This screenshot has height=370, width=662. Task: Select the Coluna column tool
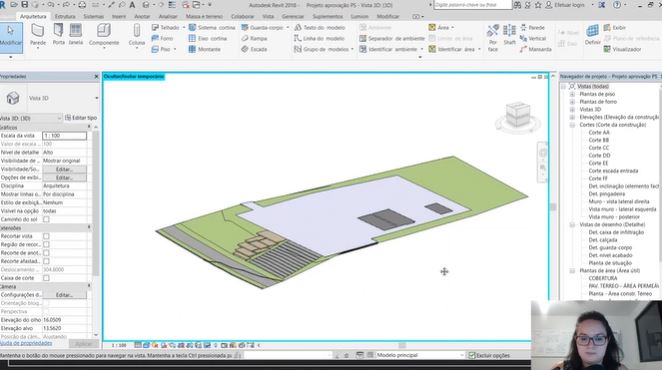pos(137,35)
